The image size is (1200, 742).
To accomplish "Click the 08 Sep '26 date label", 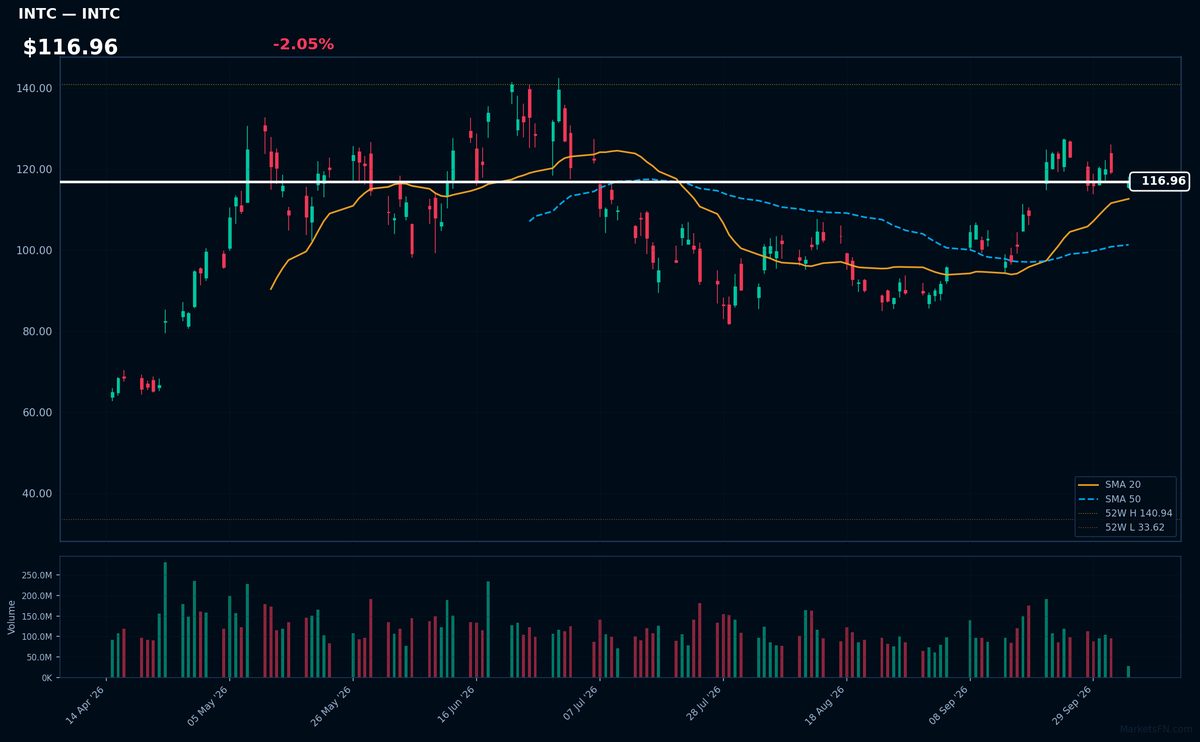I will click(949, 705).
